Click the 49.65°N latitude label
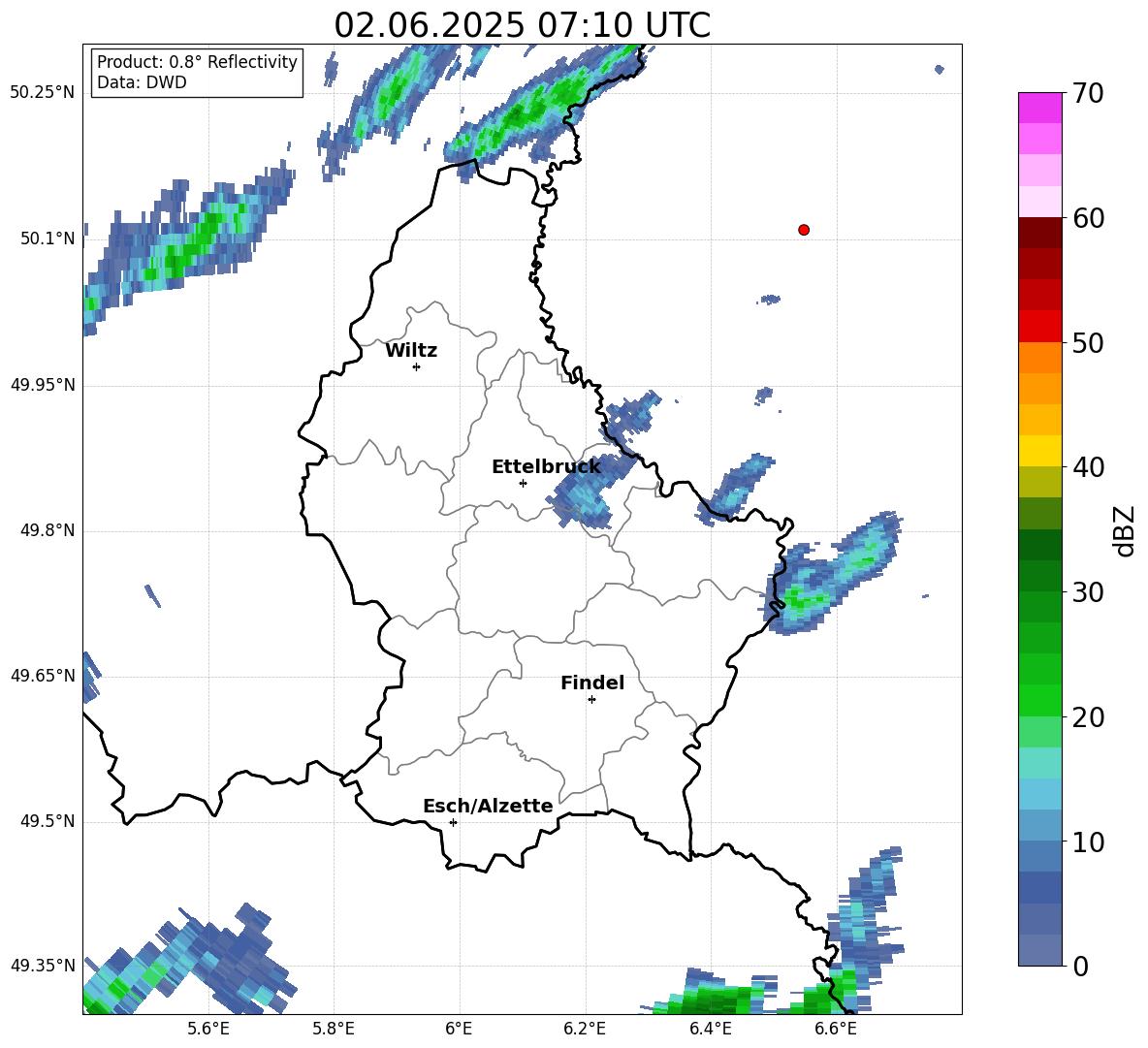The width and height of the screenshot is (1148, 1048). tap(43, 675)
